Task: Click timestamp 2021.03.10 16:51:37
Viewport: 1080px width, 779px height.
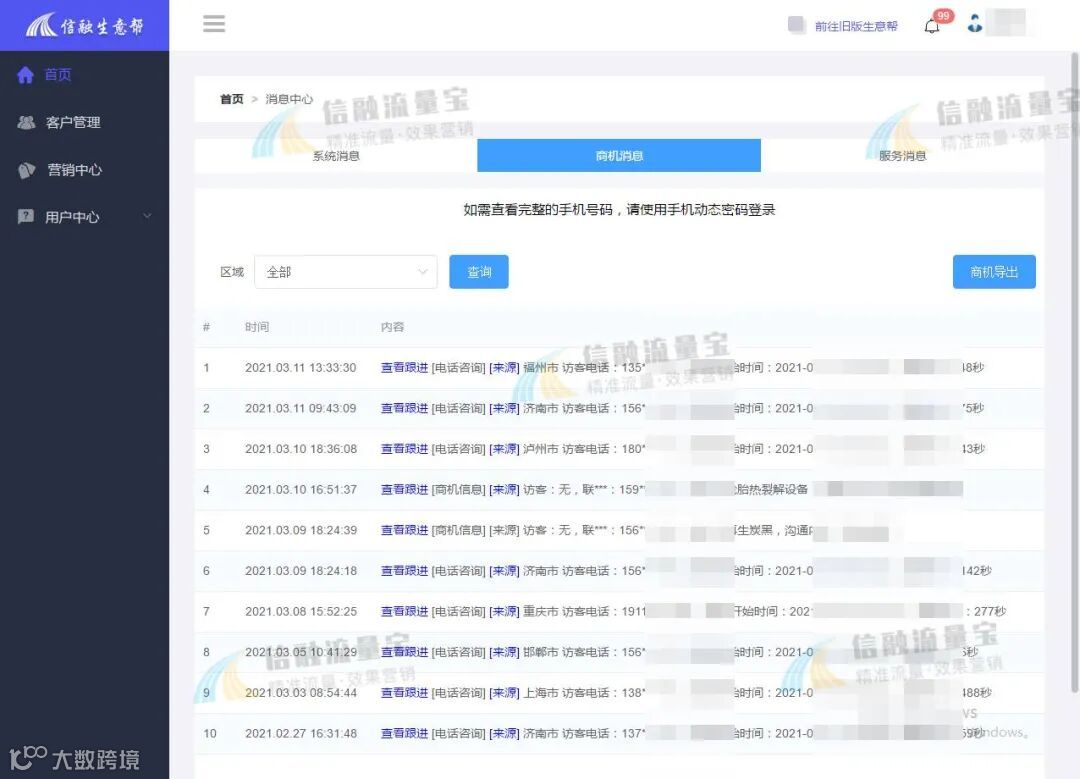Action: [x=301, y=490]
